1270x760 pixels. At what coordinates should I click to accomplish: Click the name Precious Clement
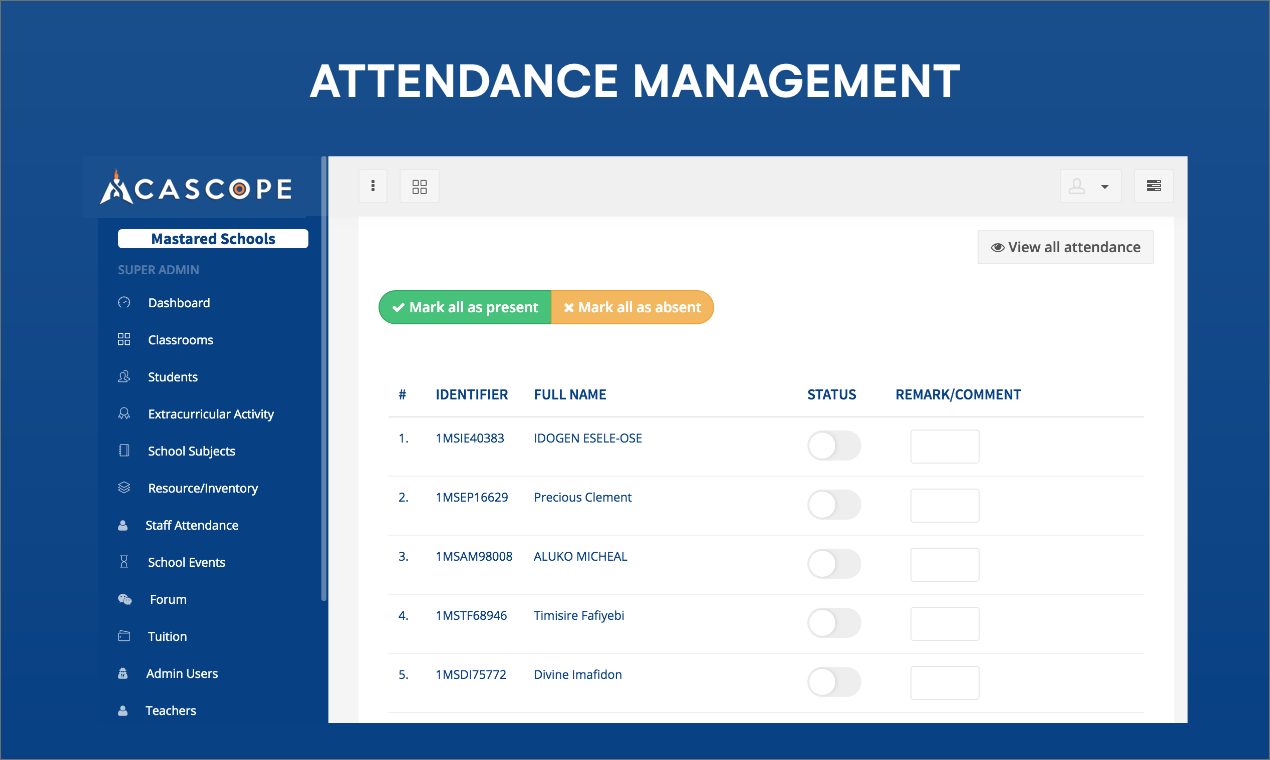pos(583,497)
